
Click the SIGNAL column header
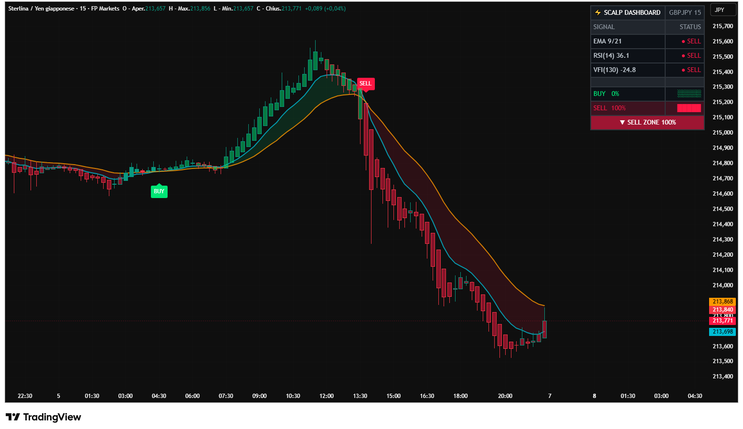coord(604,27)
